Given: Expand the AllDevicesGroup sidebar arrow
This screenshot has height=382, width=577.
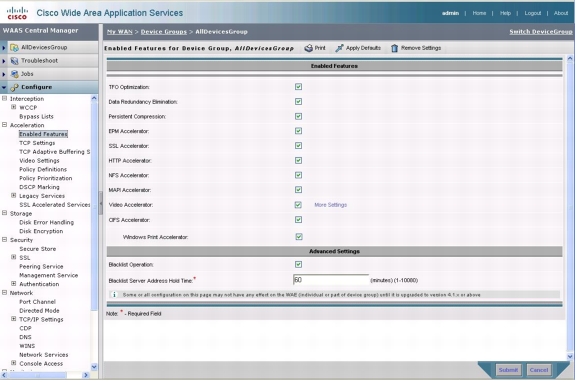Looking at the screenshot, I should coord(4,48).
